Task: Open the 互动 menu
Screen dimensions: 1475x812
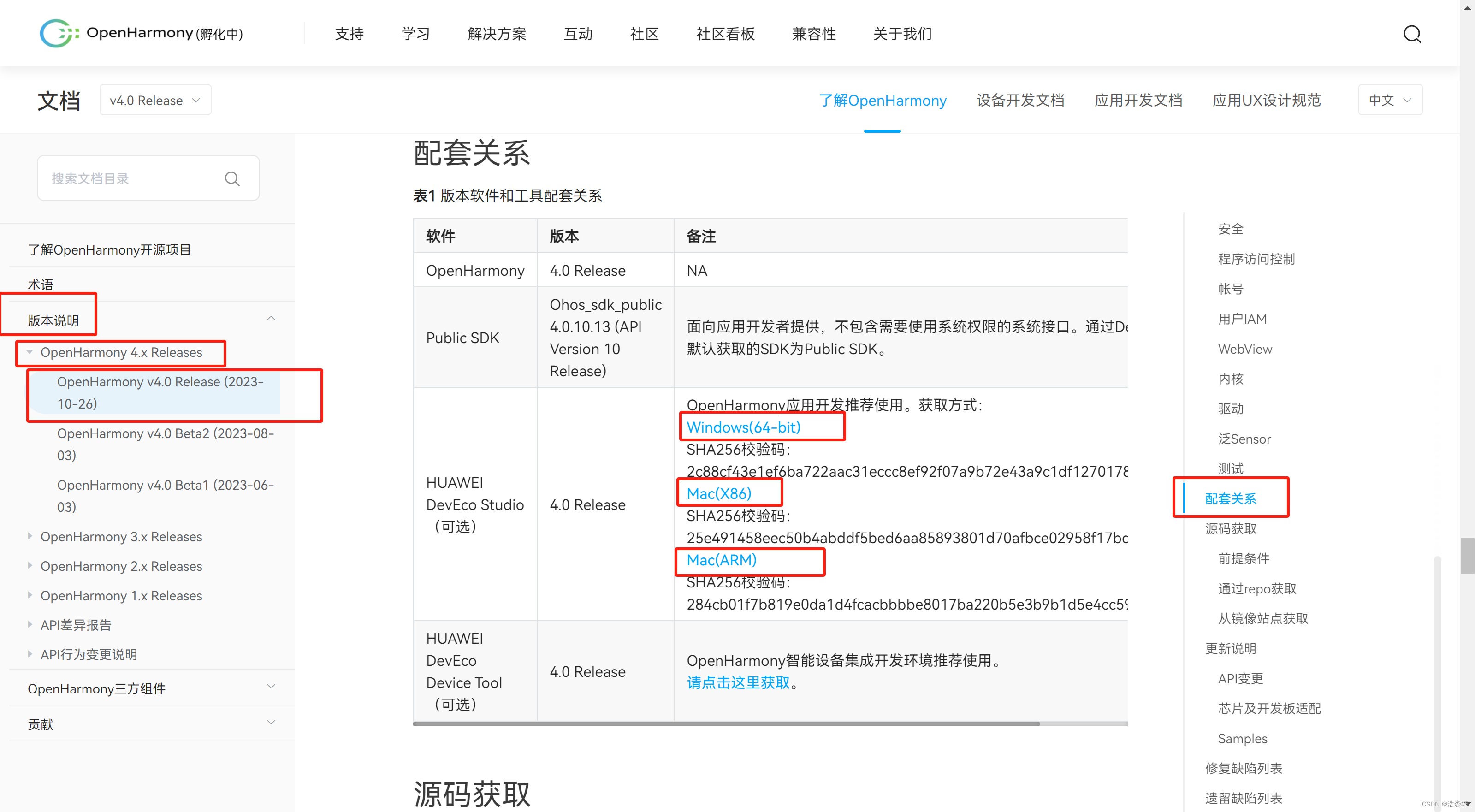Action: (x=578, y=34)
